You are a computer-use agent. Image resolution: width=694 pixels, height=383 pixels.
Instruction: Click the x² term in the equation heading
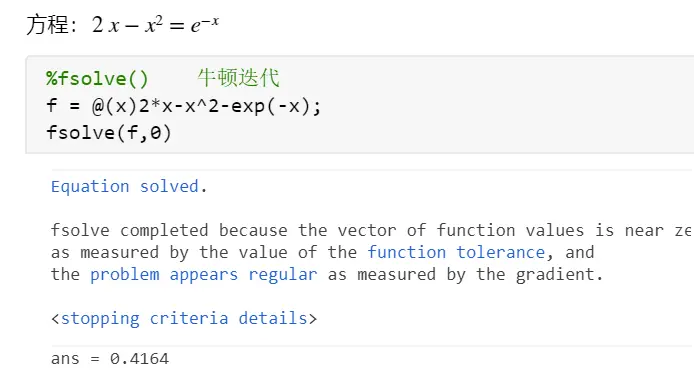pos(154,25)
